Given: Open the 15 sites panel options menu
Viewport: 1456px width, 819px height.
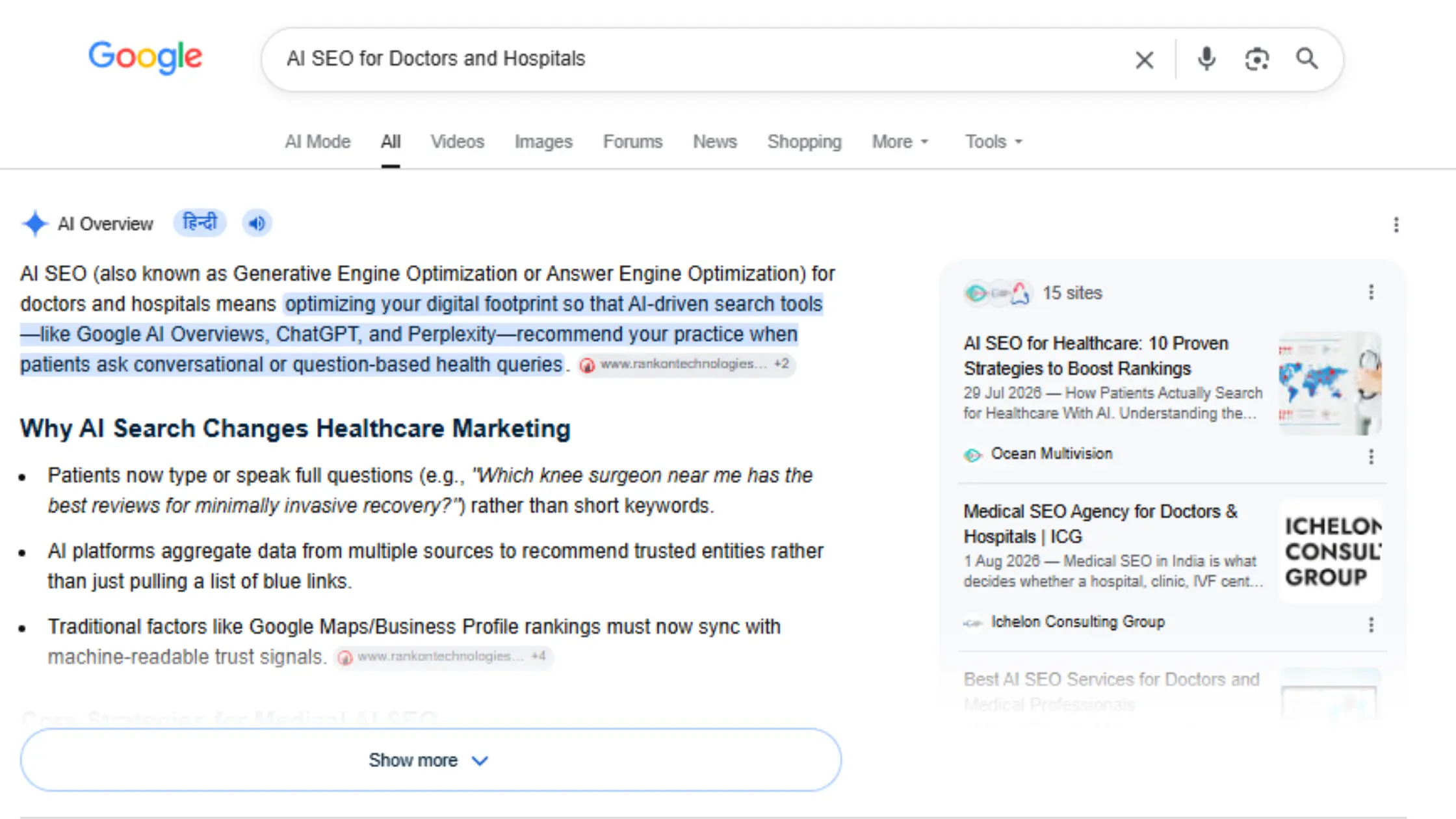Looking at the screenshot, I should coord(1371,292).
